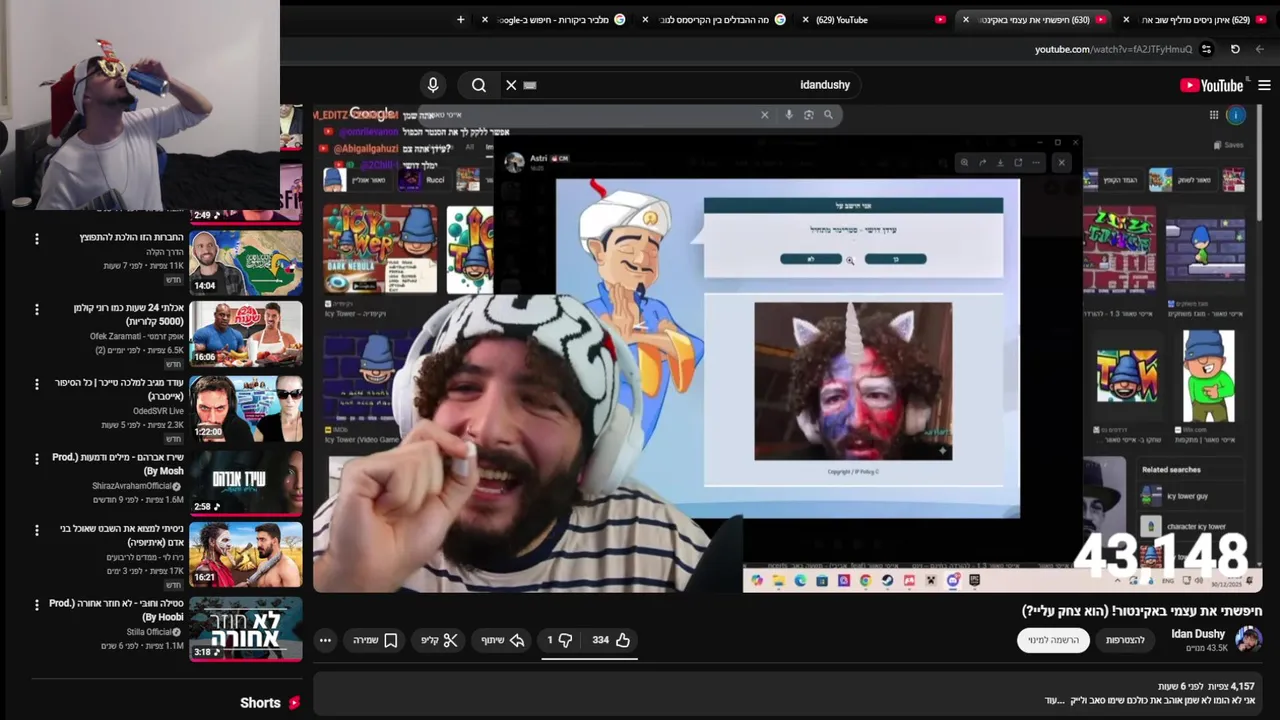Open the 16:06 'אכלתי 24 שעות' thumbnail

click(246, 336)
